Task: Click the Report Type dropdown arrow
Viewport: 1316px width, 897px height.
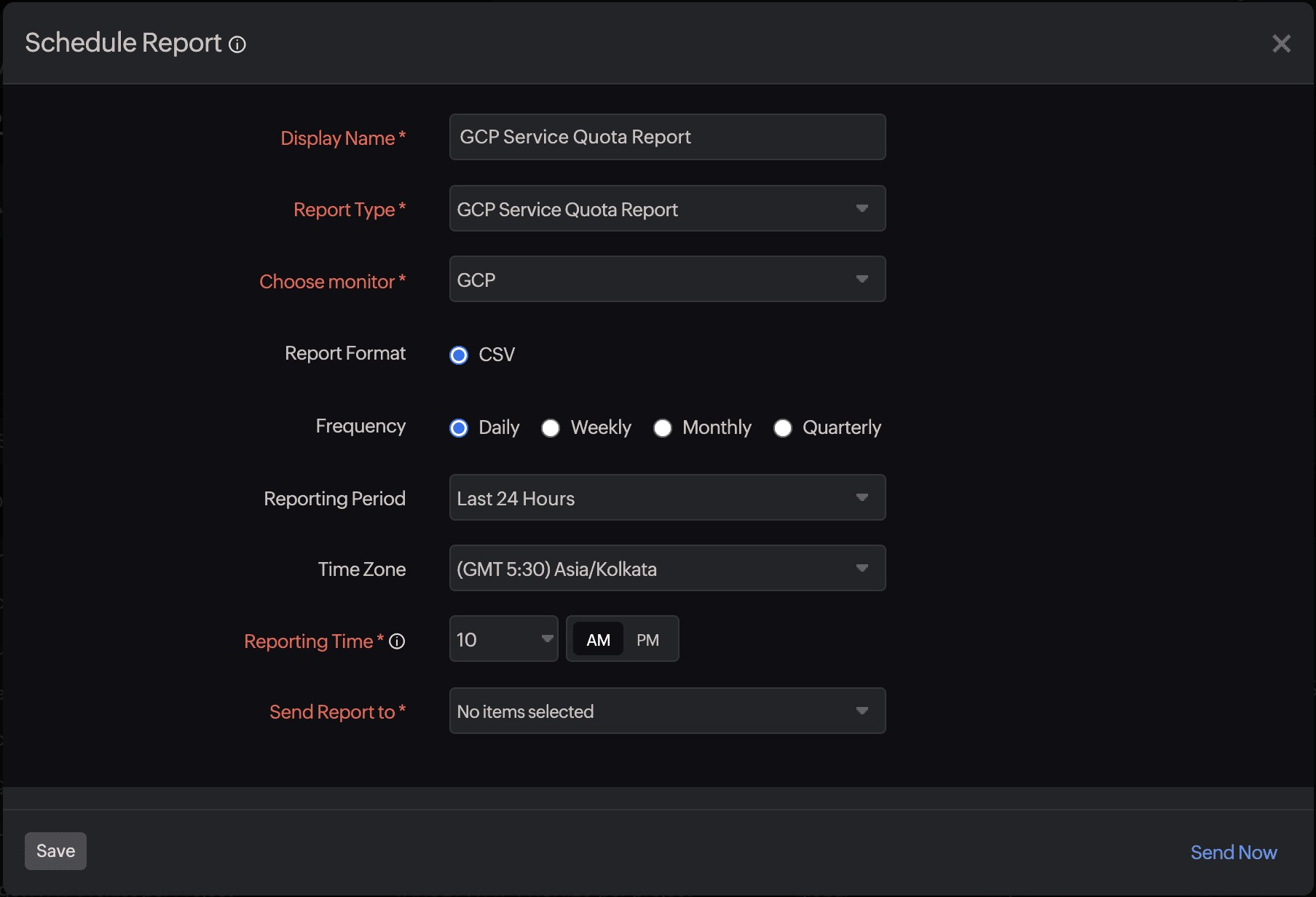Action: tap(862, 209)
